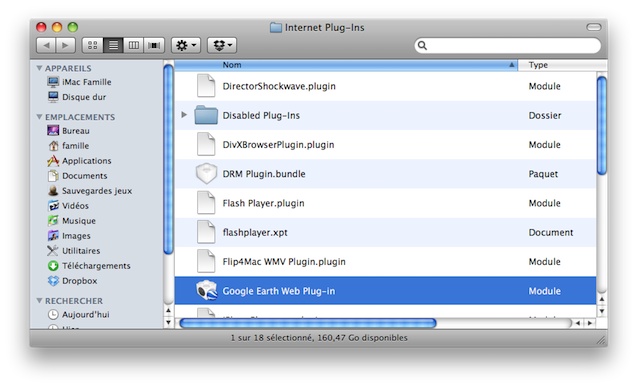Click sidebar scroll down arrow
Screen dimensions: 638x388
(x=168, y=323)
